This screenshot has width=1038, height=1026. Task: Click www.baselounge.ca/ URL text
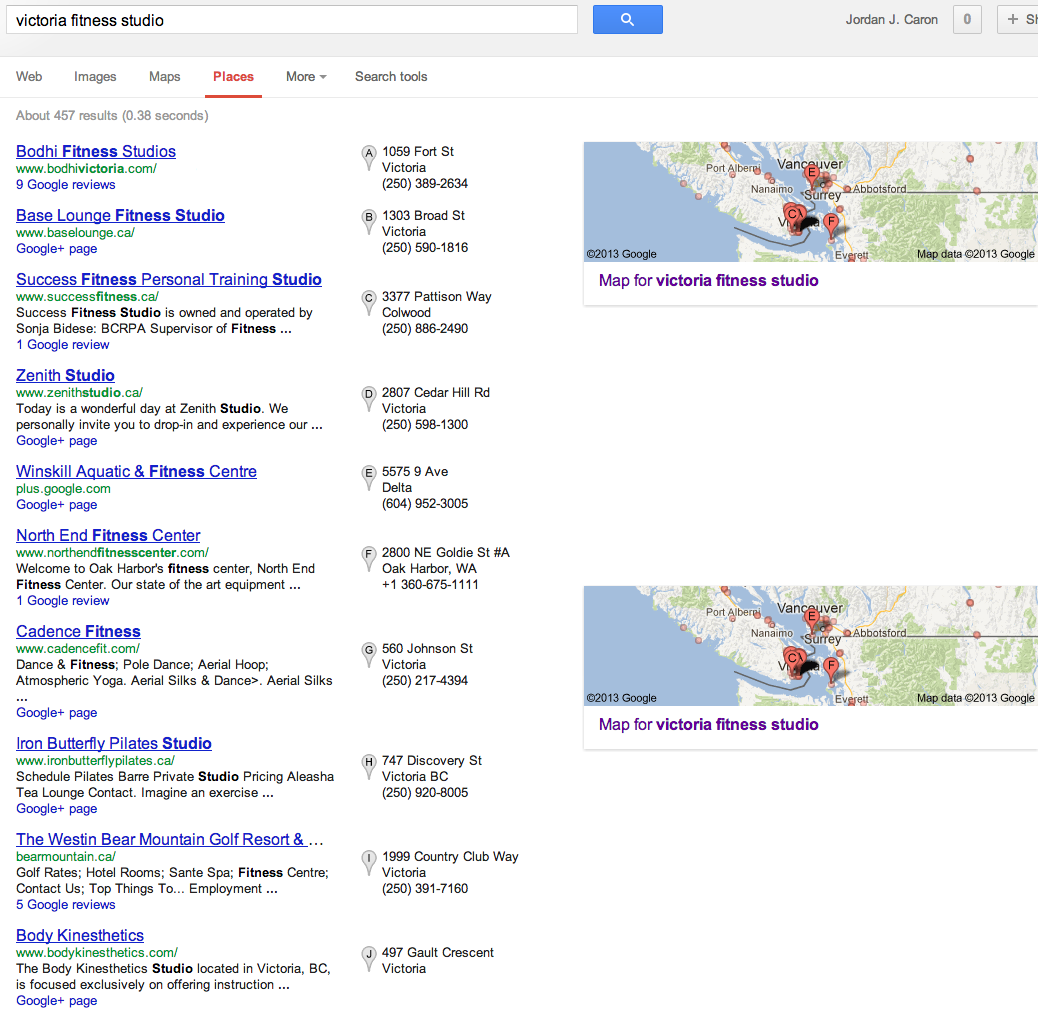pos(75,233)
